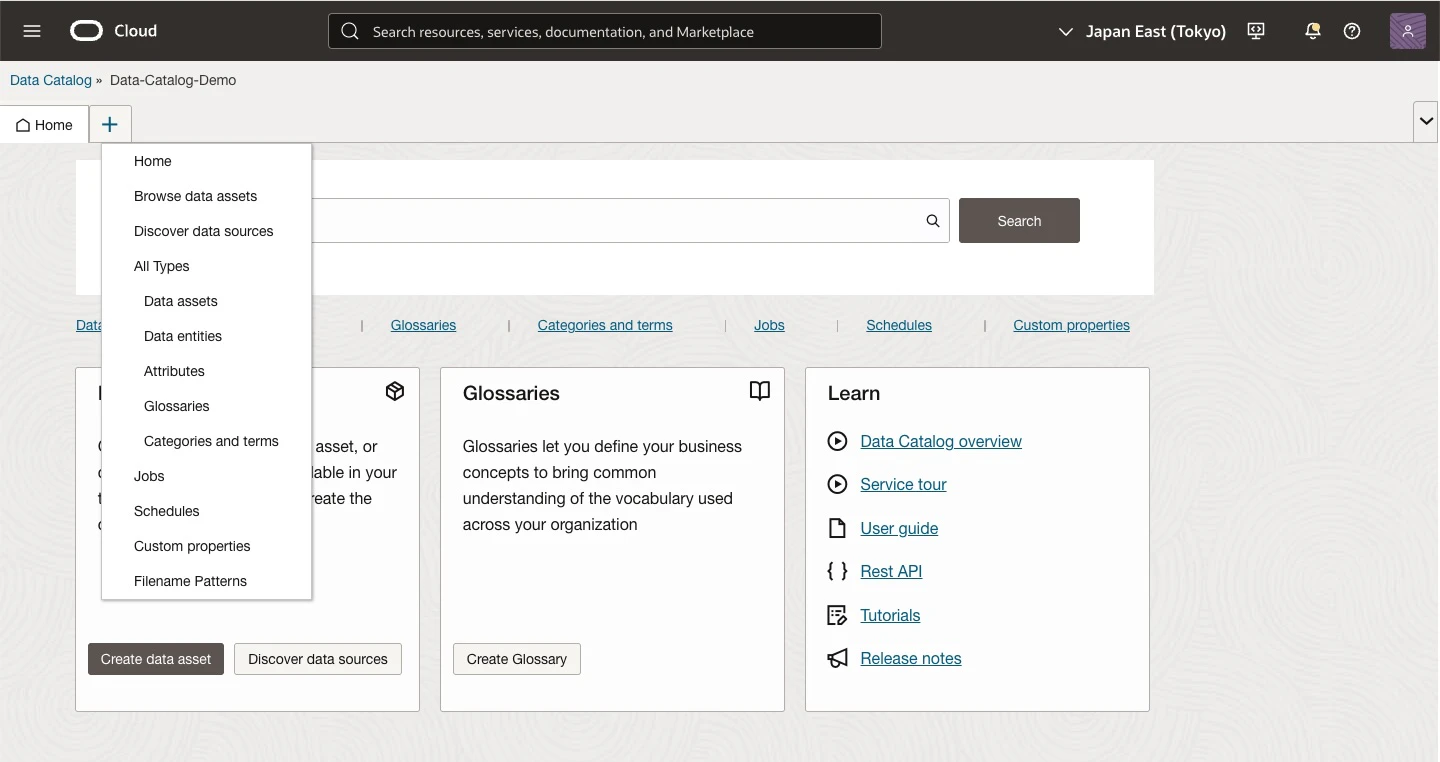Viewport: 1440px width, 762px height.
Task: Pick Glossaries from the dropdown menu
Action: click(206, 406)
